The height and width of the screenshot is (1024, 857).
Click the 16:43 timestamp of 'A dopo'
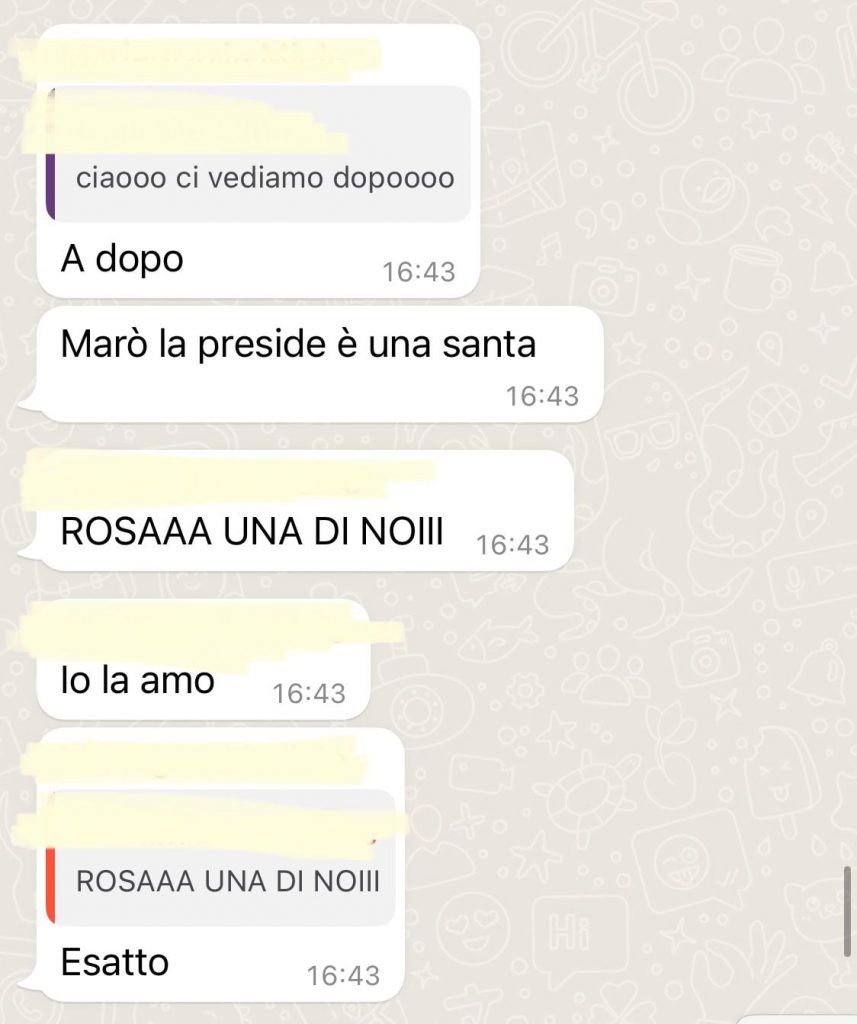[x=418, y=272]
